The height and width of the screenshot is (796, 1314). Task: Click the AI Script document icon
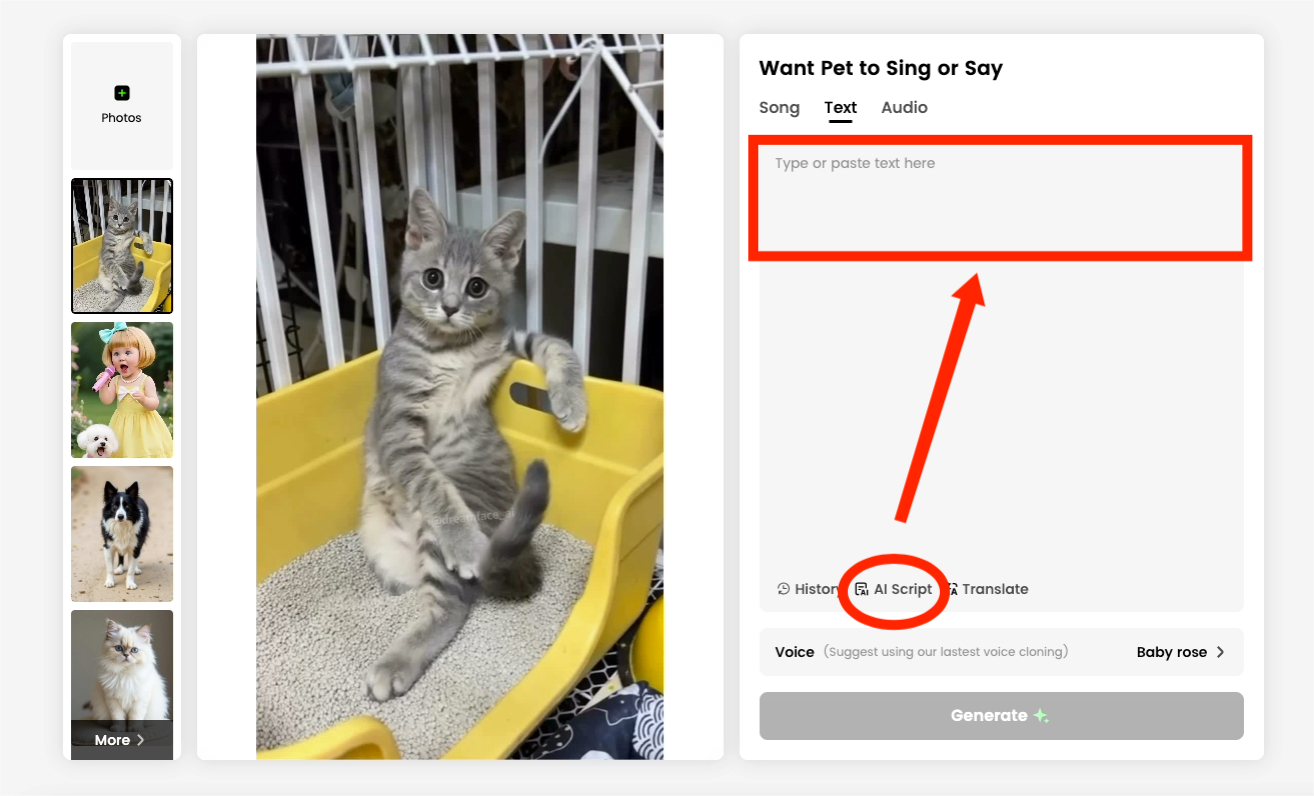pos(861,589)
